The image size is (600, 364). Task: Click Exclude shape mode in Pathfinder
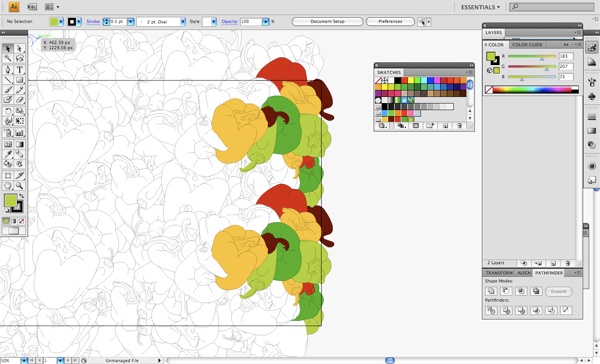click(x=536, y=291)
